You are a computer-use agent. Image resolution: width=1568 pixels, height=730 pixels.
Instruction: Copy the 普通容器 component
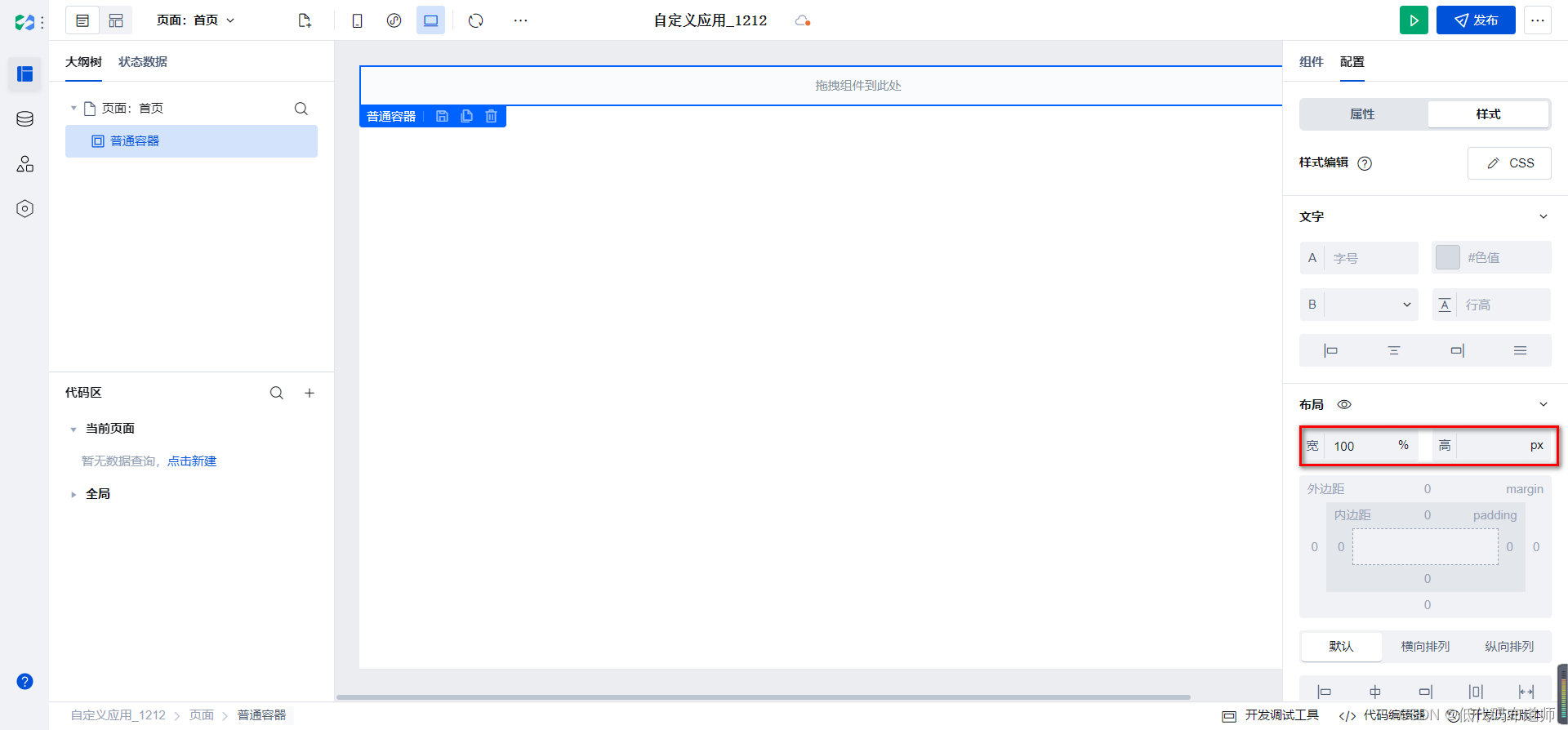coord(466,117)
